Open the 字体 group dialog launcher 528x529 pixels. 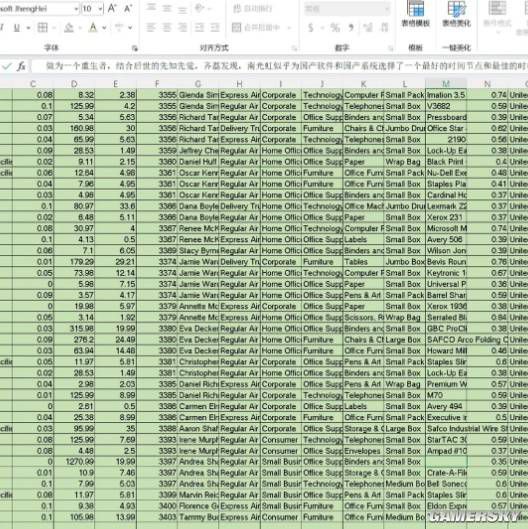pyautogui.click(x=135, y=49)
